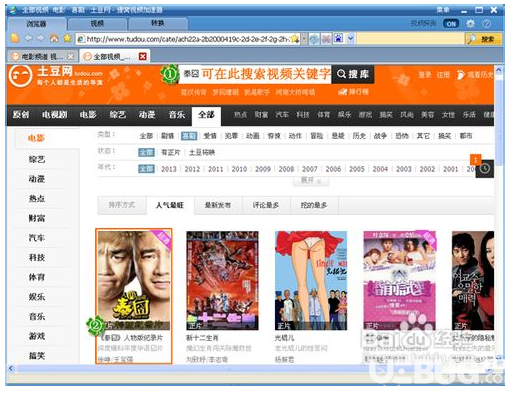Sort by 评论最多 tab
Viewport: 518px width, 393px height.
point(266,205)
